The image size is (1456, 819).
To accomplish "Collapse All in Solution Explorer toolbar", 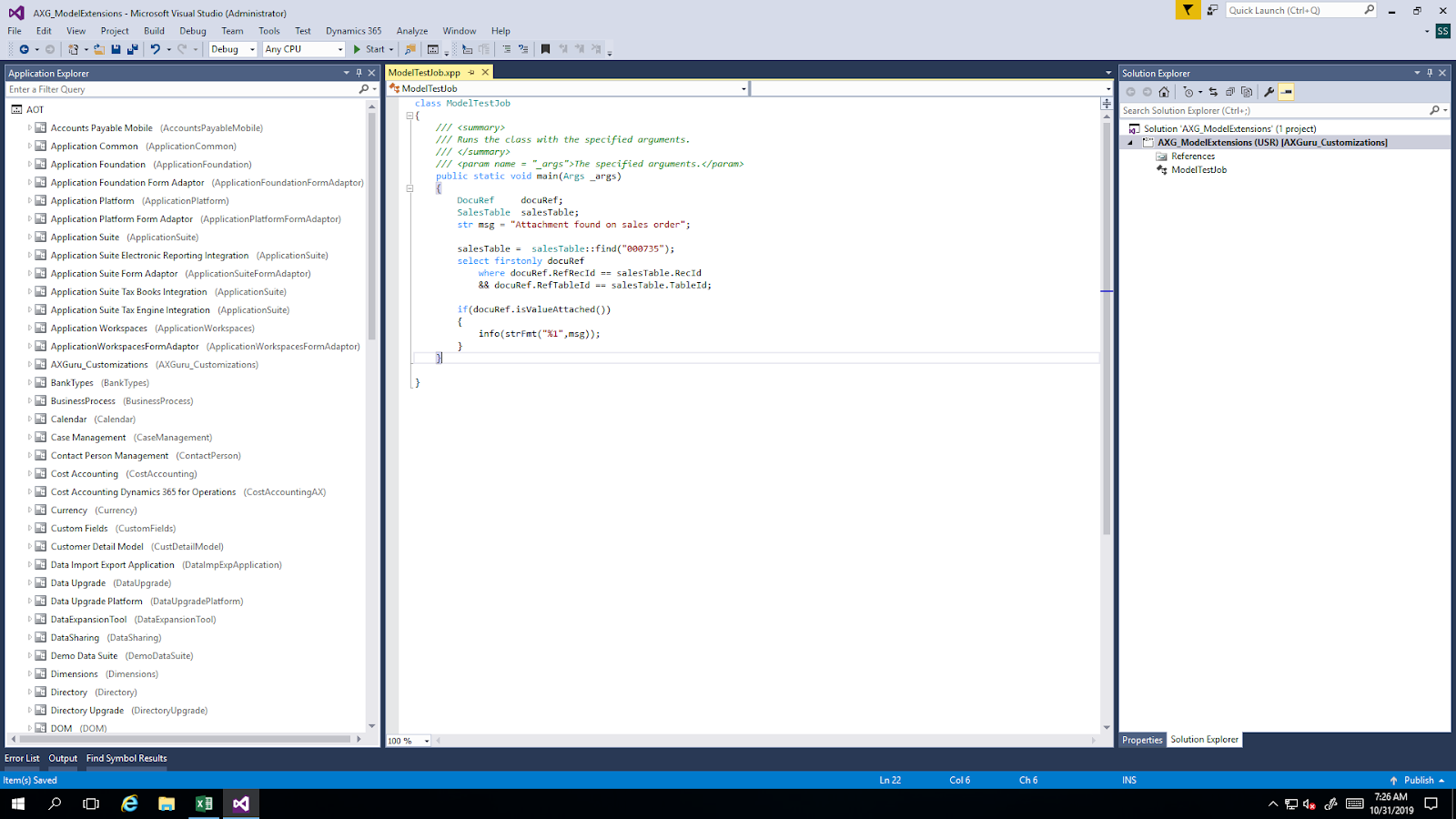I will [x=1230, y=92].
